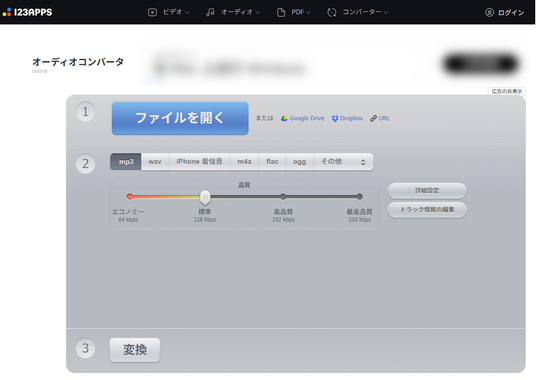Open the Dropbox link
536x380 pixels.
(x=351, y=118)
